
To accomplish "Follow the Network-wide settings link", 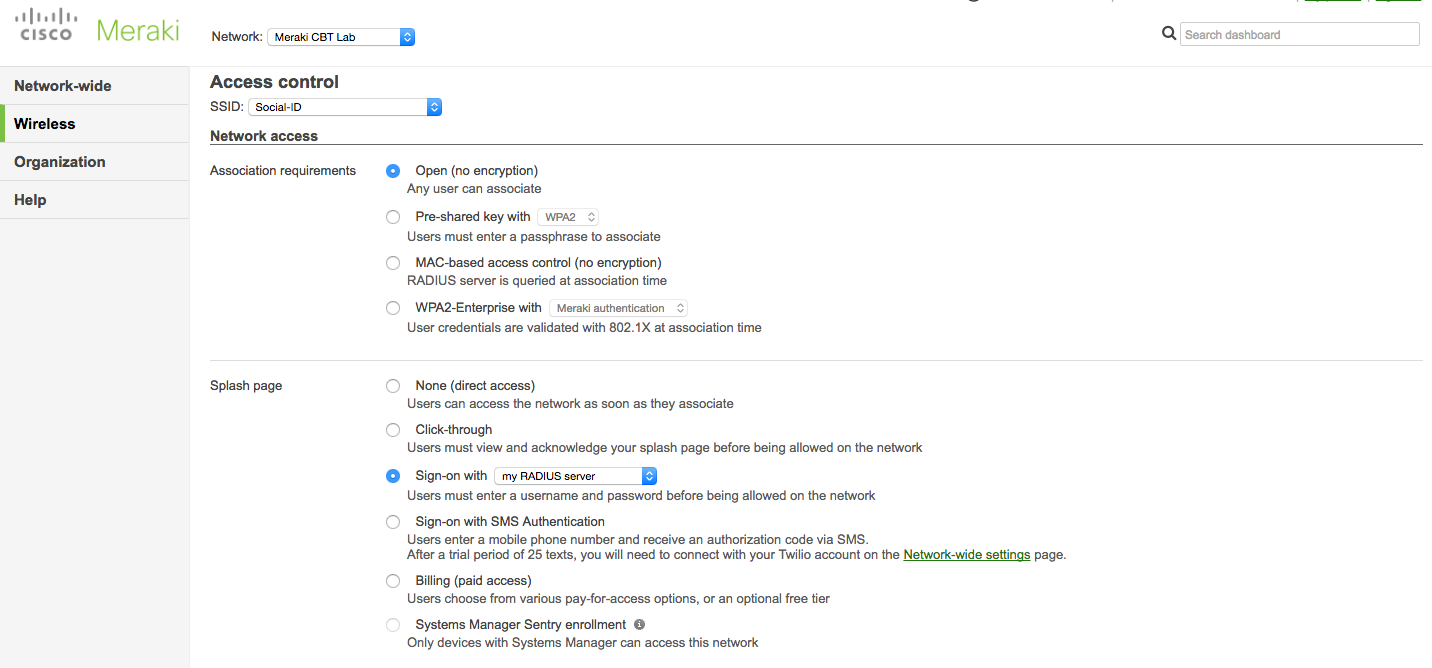I will coord(966,553).
